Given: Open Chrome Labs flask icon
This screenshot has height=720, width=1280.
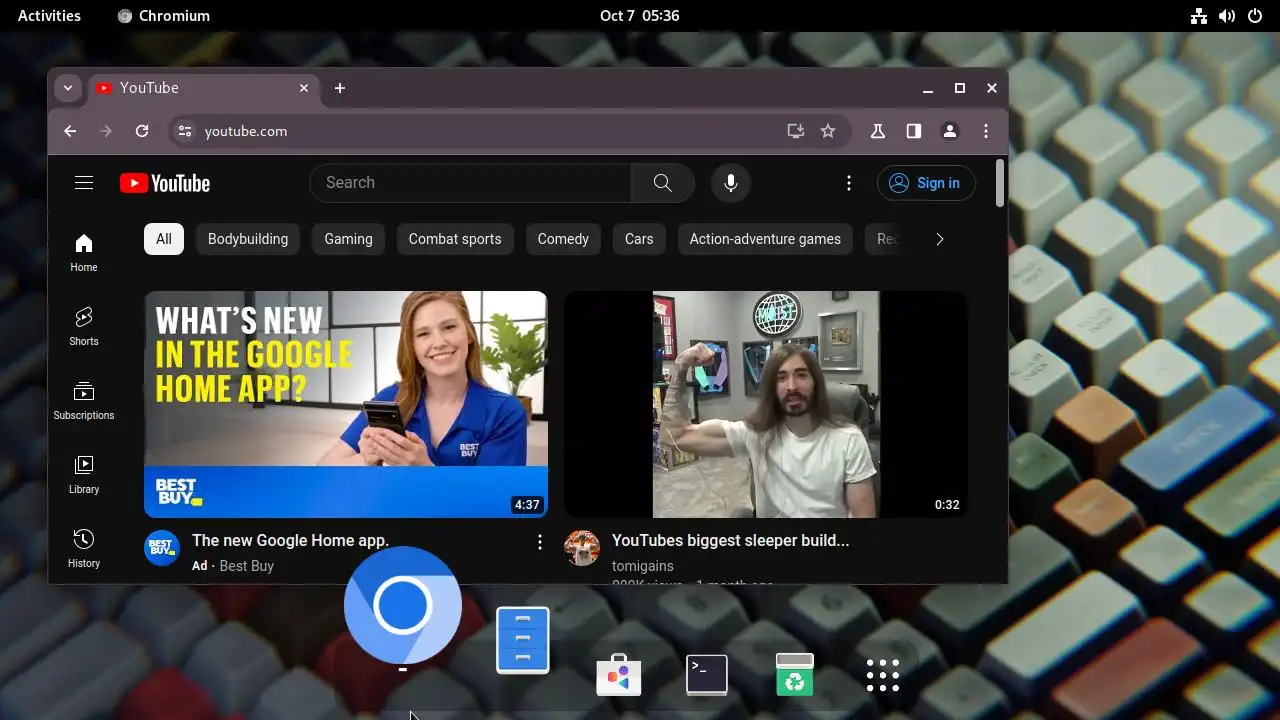Looking at the screenshot, I should click(x=878, y=131).
